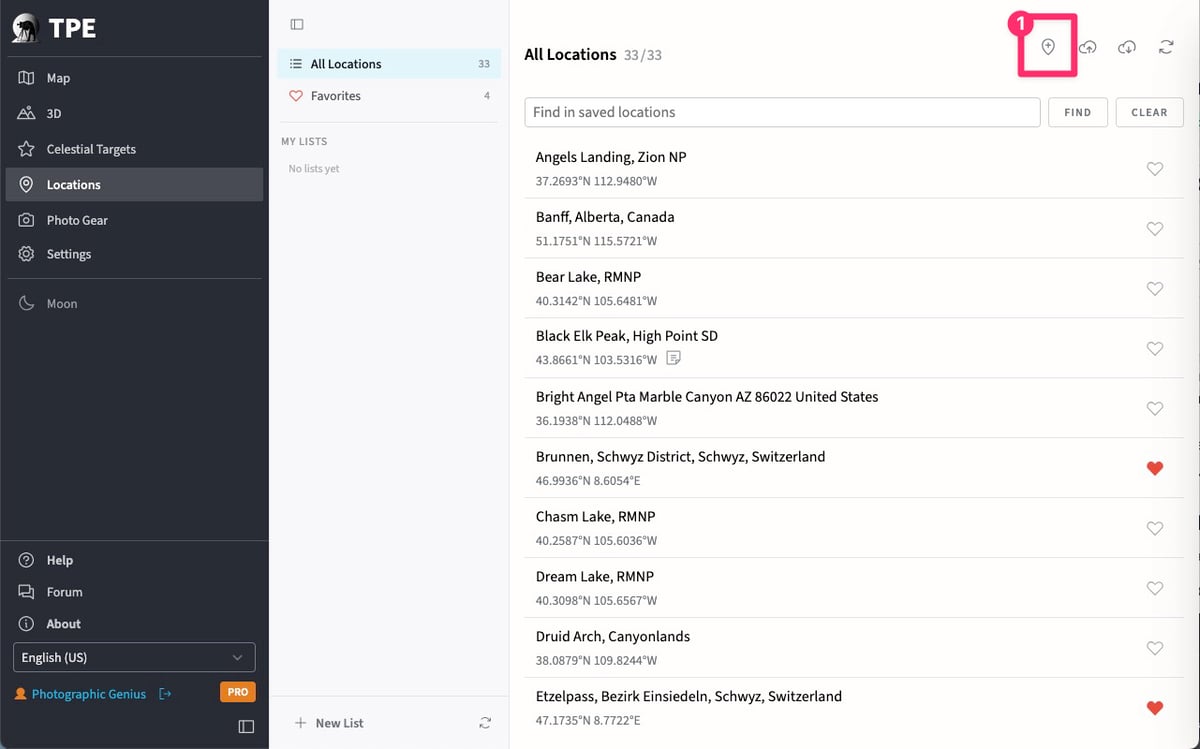Click the PRO badge
This screenshot has width=1200, height=749.
238,692
